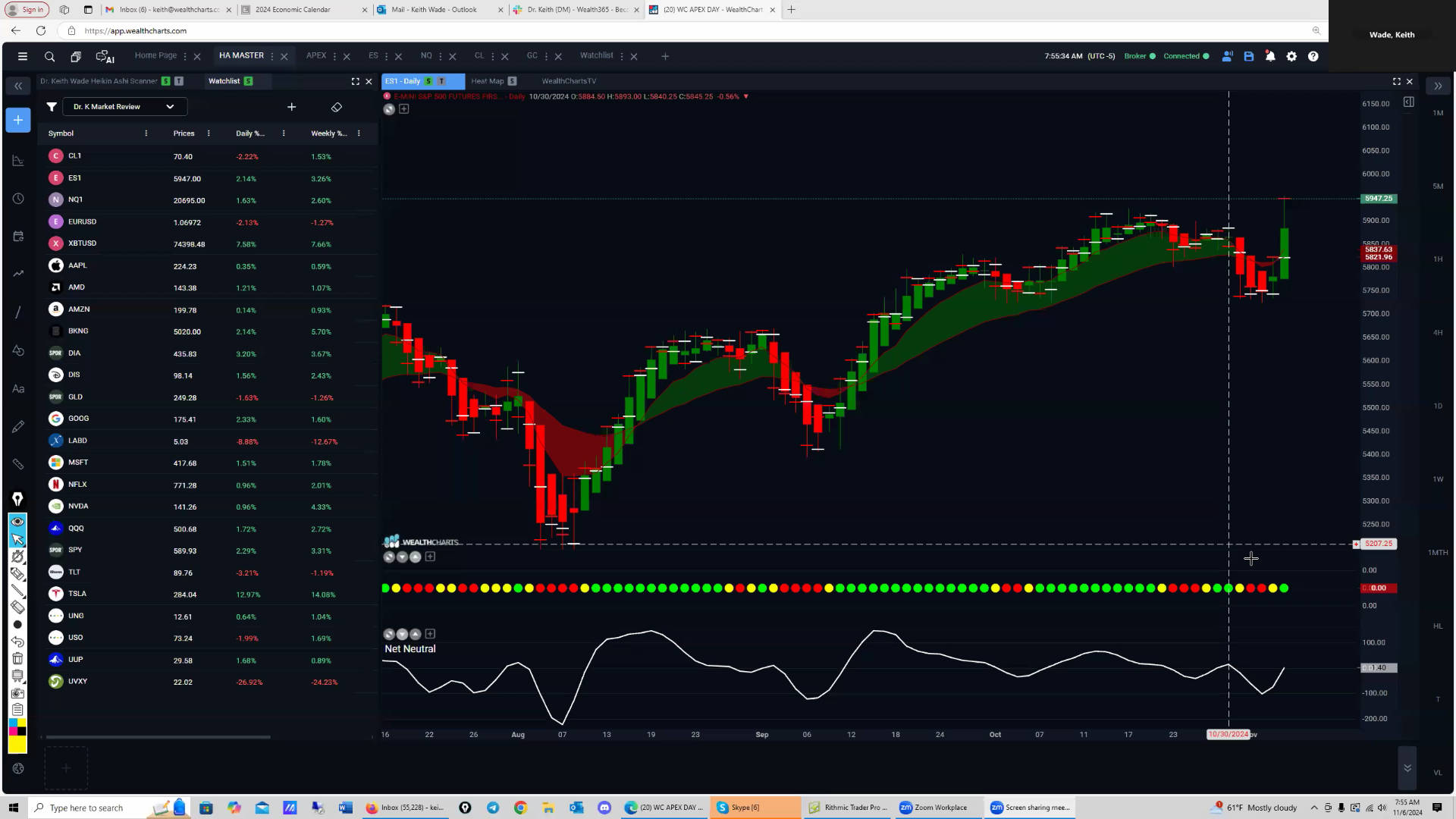The width and height of the screenshot is (1456, 819).
Task: Open the CMYK color palette swatch
Action: click(x=17, y=727)
